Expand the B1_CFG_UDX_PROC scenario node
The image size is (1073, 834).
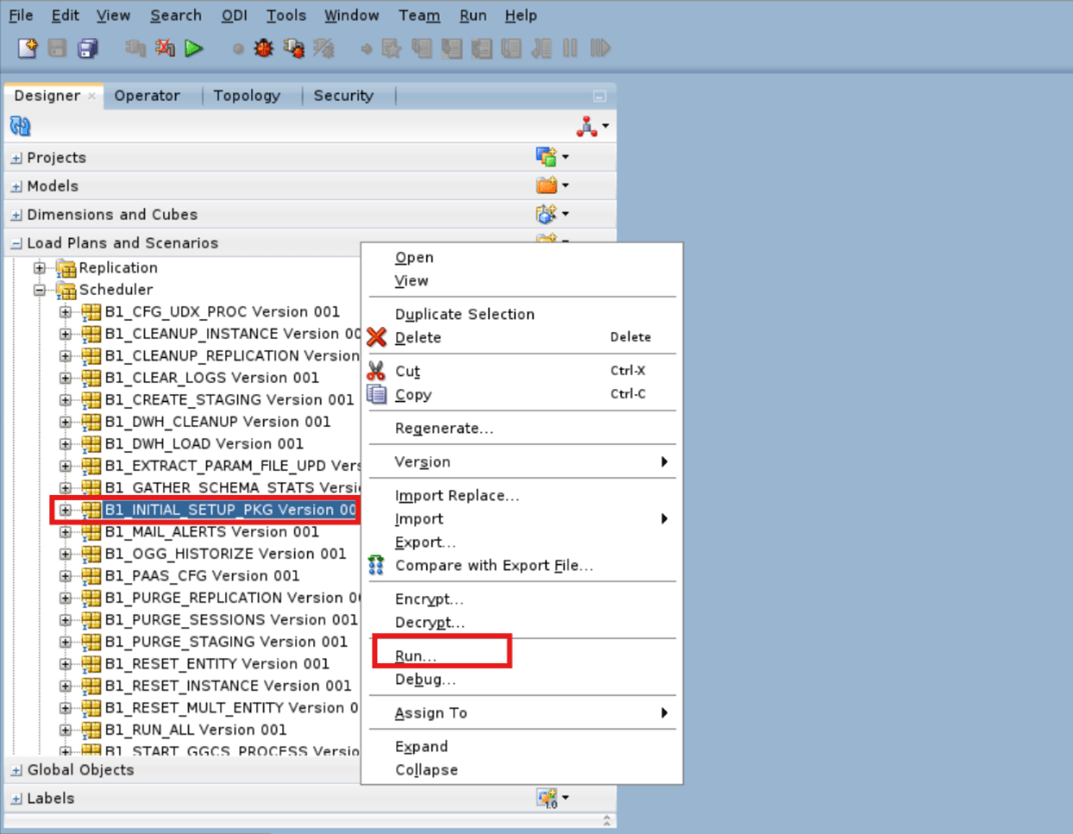click(65, 312)
